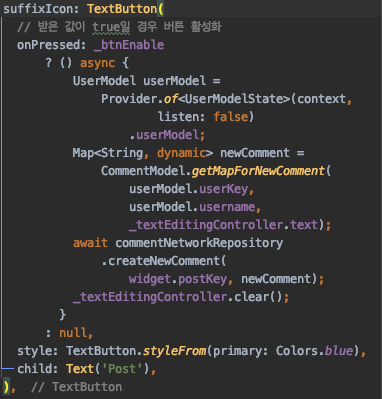382x399 pixels.
Task: Click the listen parameter name
Action: coord(178,117)
